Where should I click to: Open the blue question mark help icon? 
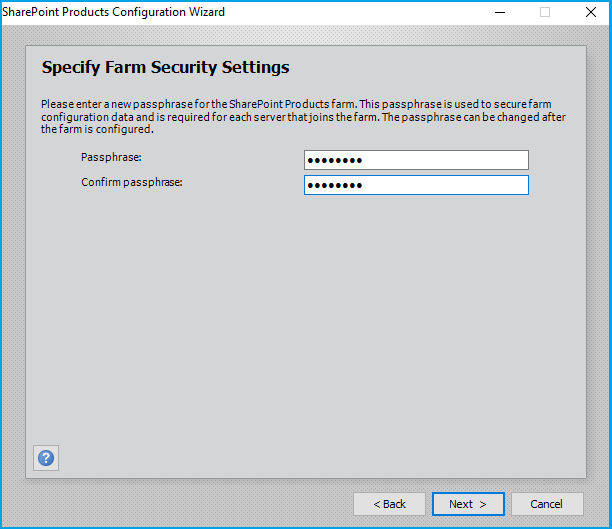coord(46,458)
